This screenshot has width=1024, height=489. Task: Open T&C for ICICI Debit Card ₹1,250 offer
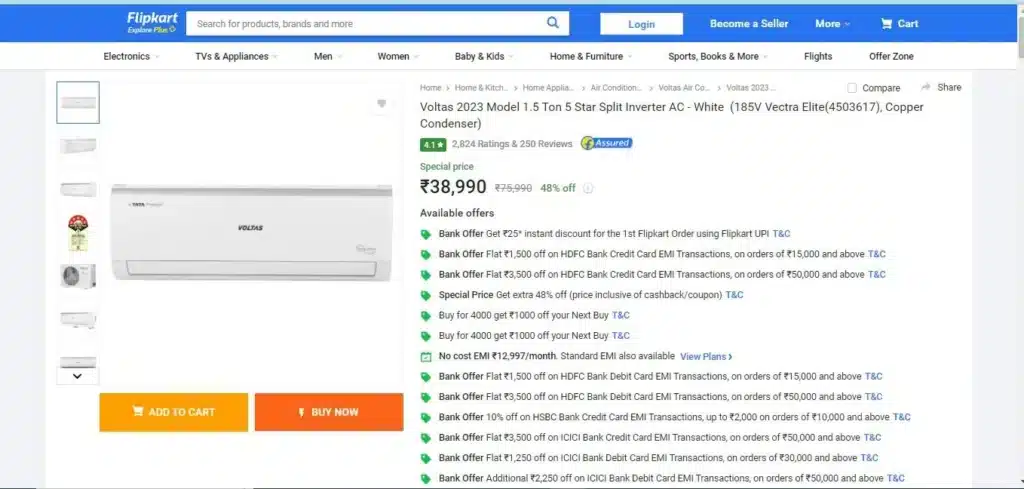tap(869, 458)
